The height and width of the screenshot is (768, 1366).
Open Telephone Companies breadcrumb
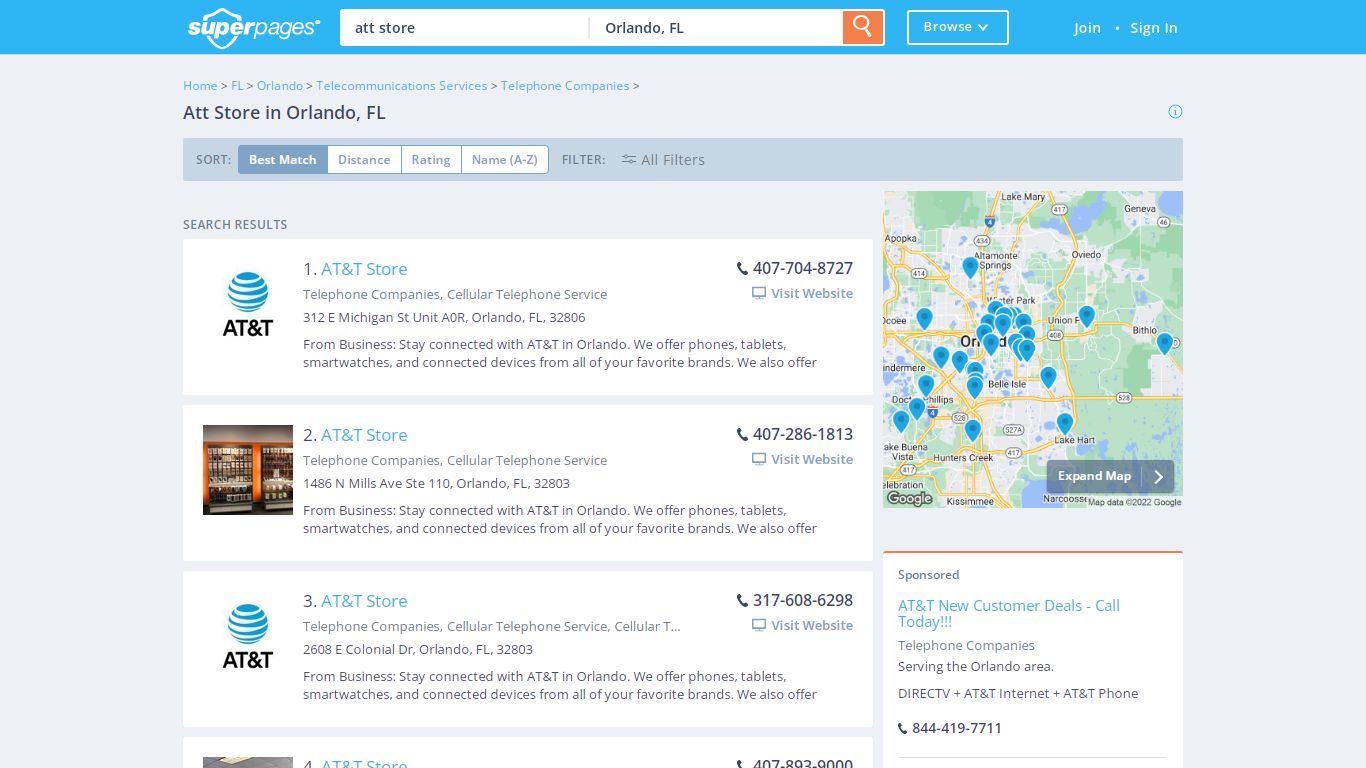coord(565,86)
